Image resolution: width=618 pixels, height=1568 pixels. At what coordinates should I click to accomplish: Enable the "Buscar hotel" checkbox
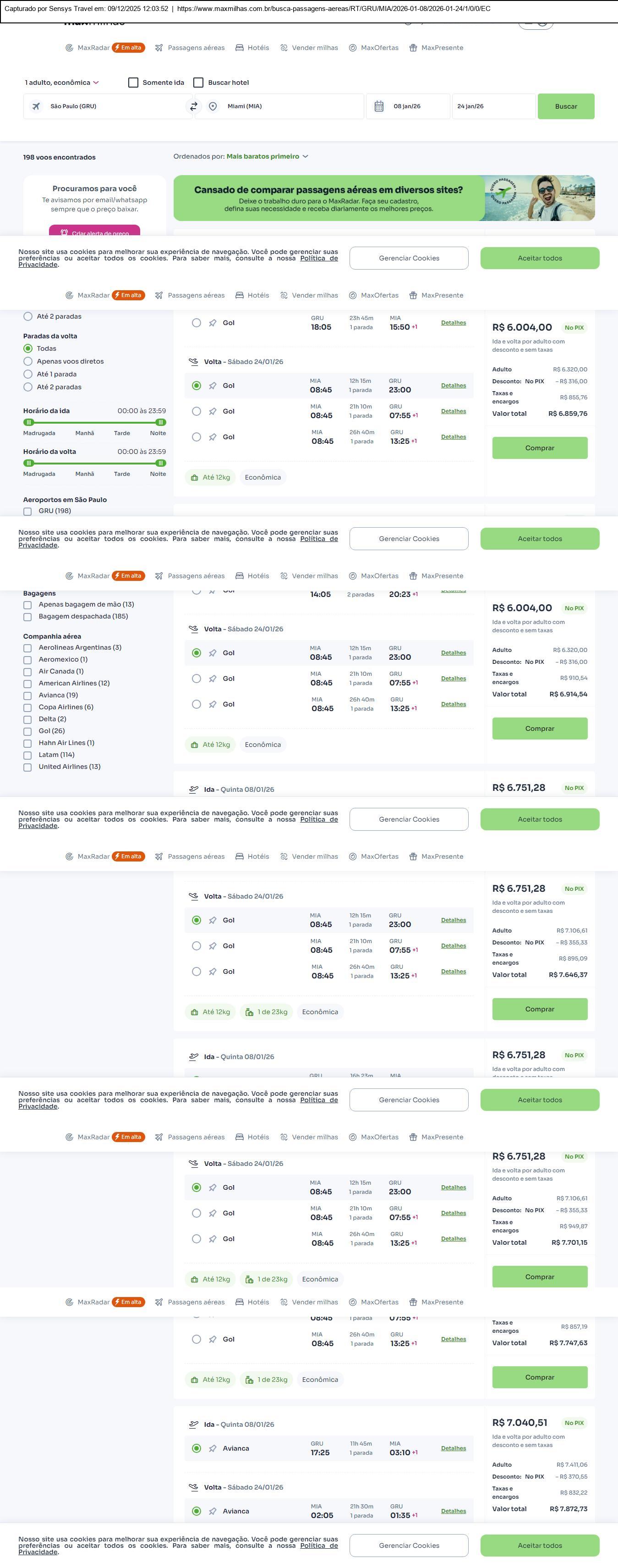pos(198,83)
